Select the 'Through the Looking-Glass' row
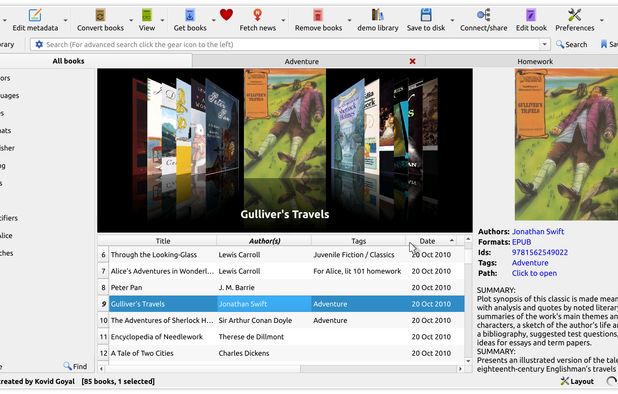618x394 pixels. pos(281,255)
